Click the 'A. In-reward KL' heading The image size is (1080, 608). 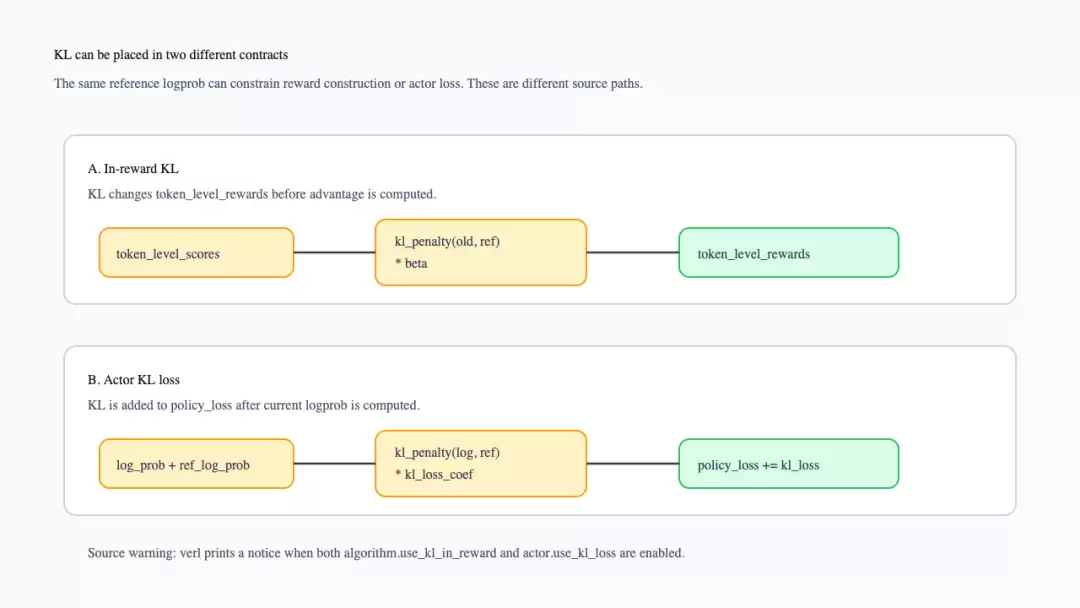133,169
